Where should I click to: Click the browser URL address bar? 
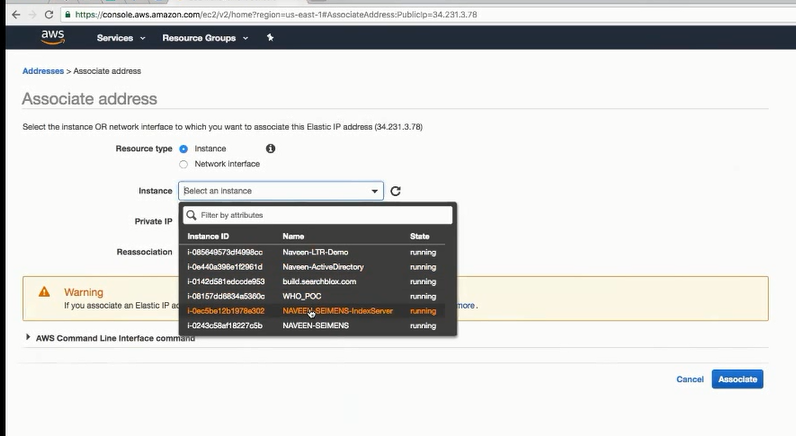coord(426,15)
